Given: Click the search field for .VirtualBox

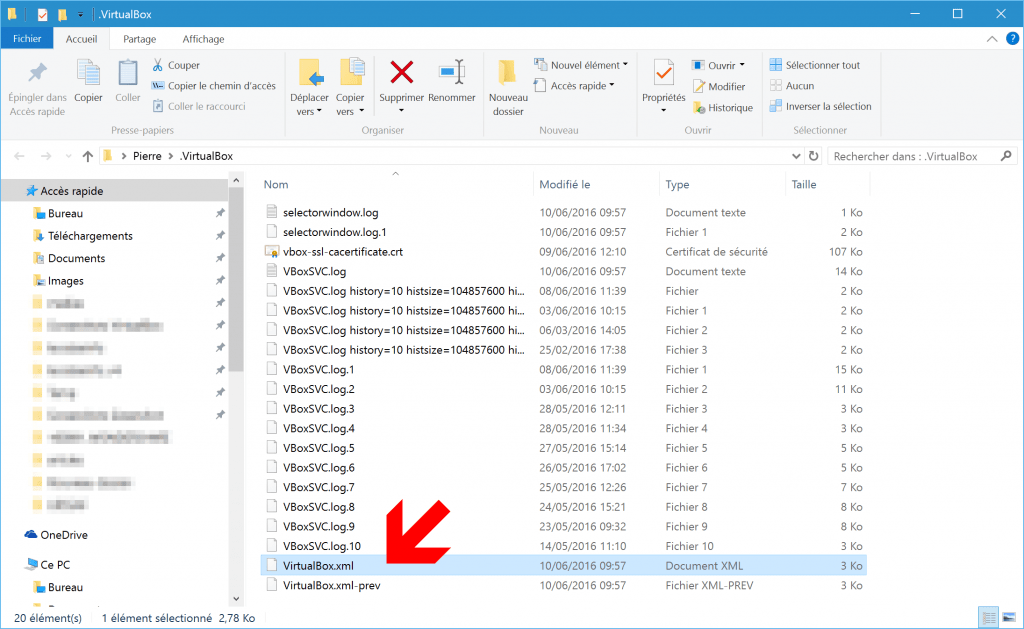Looking at the screenshot, I should coord(913,156).
